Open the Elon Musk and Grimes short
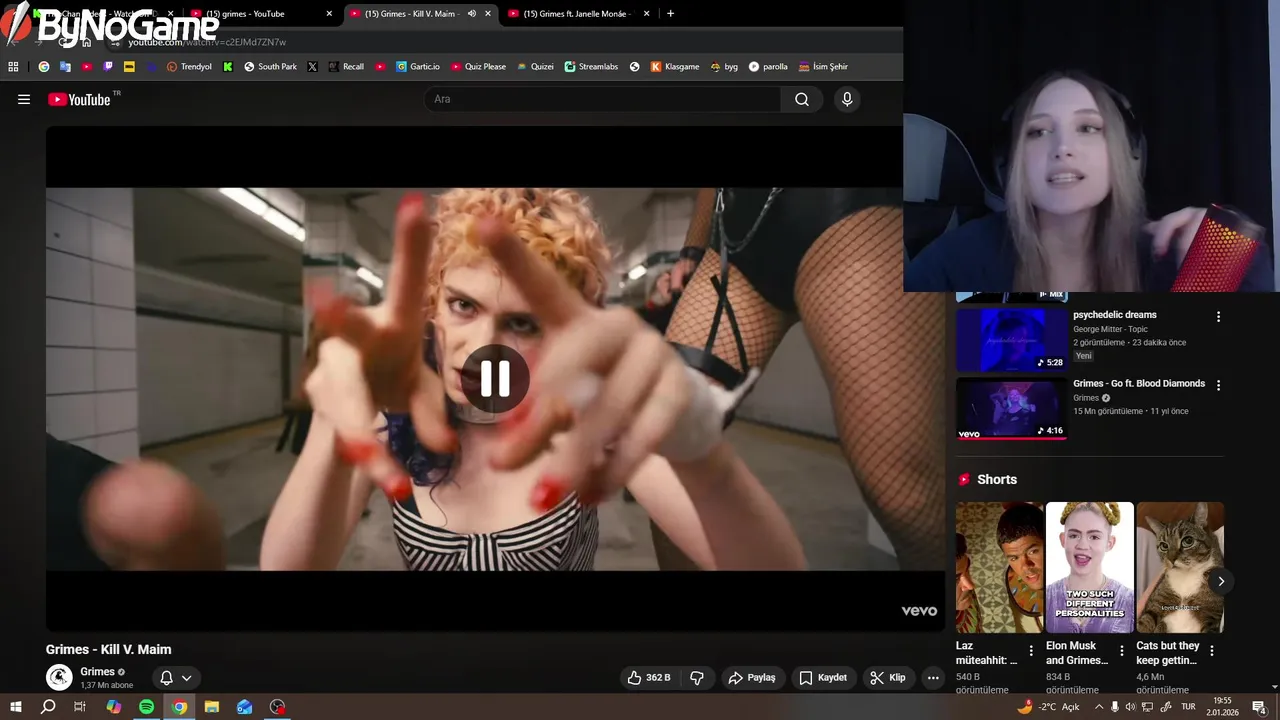The width and height of the screenshot is (1280, 720). click(1089, 567)
